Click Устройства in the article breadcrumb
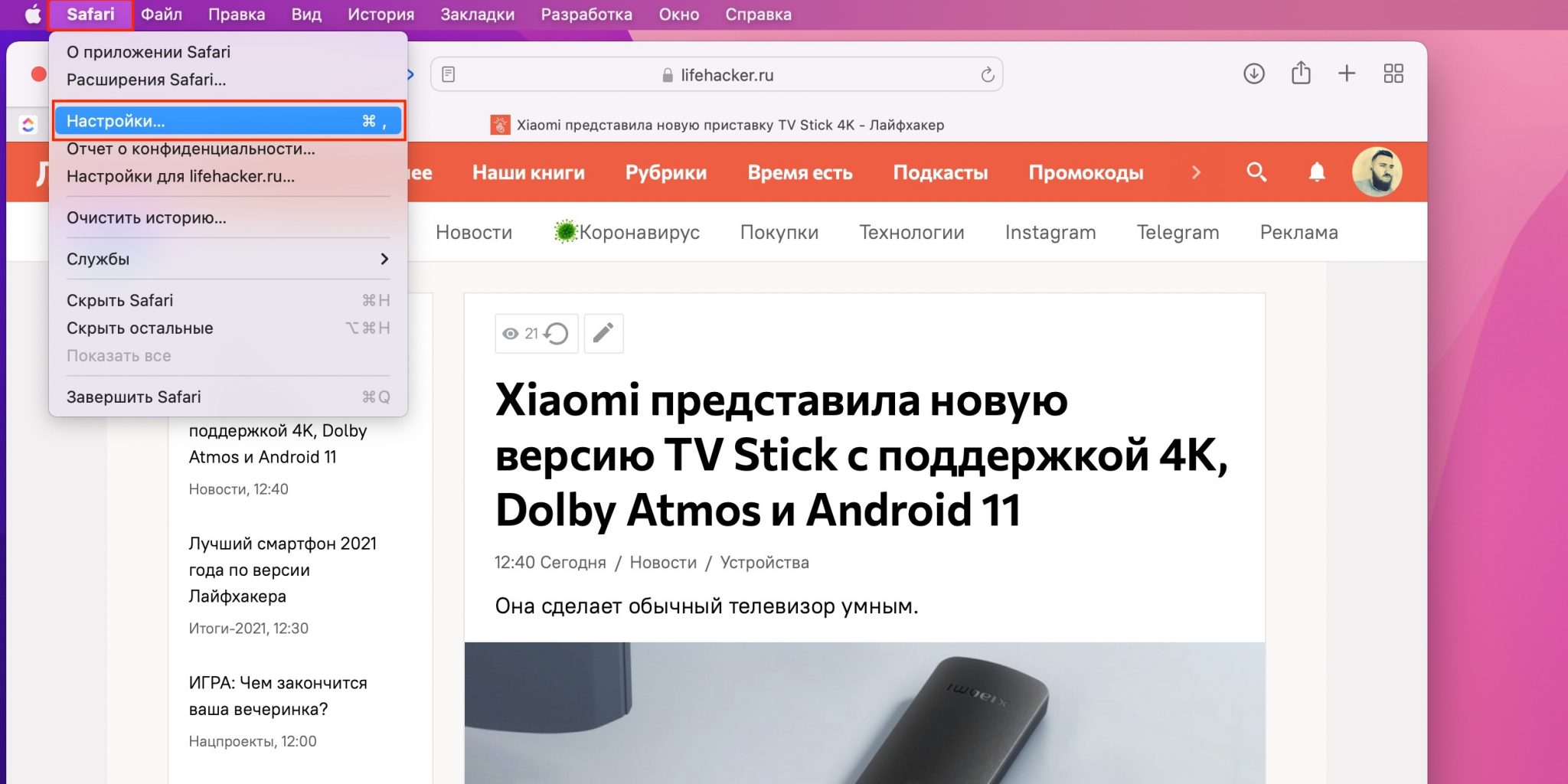The image size is (1568, 784). click(x=764, y=563)
